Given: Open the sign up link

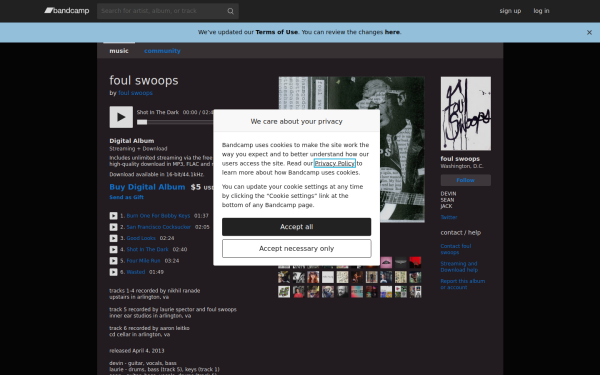Looking at the screenshot, I should (x=510, y=11).
